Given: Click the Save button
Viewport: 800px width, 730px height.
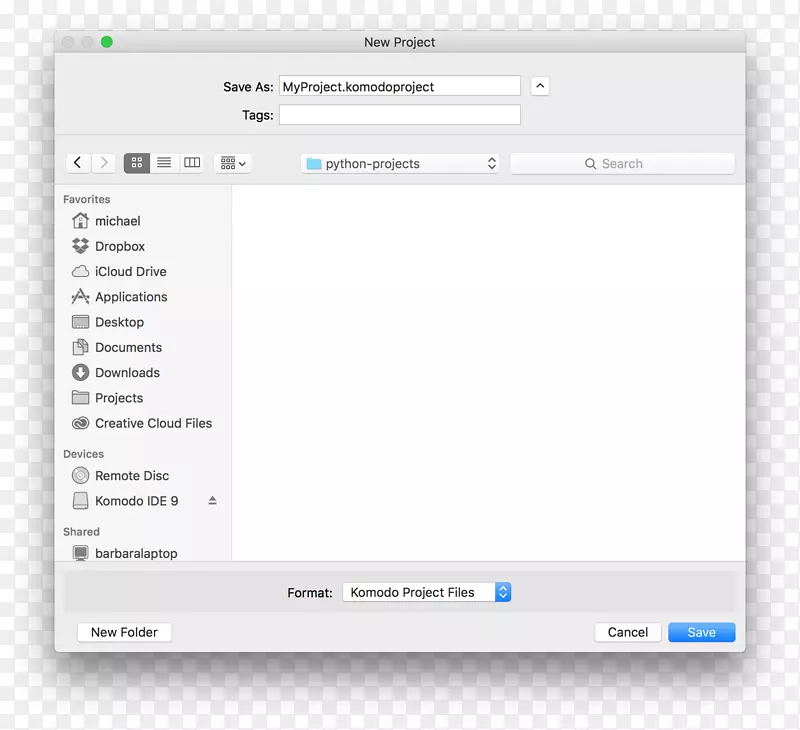Looking at the screenshot, I should (x=702, y=632).
